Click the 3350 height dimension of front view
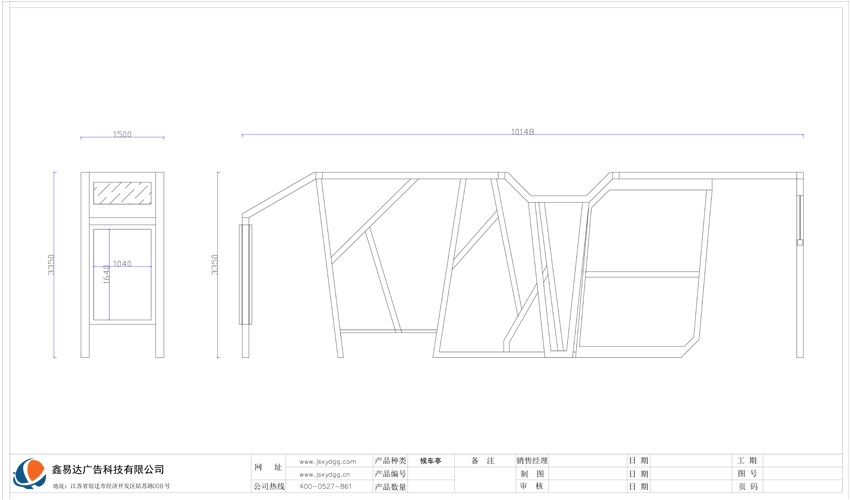 tap(215, 265)
